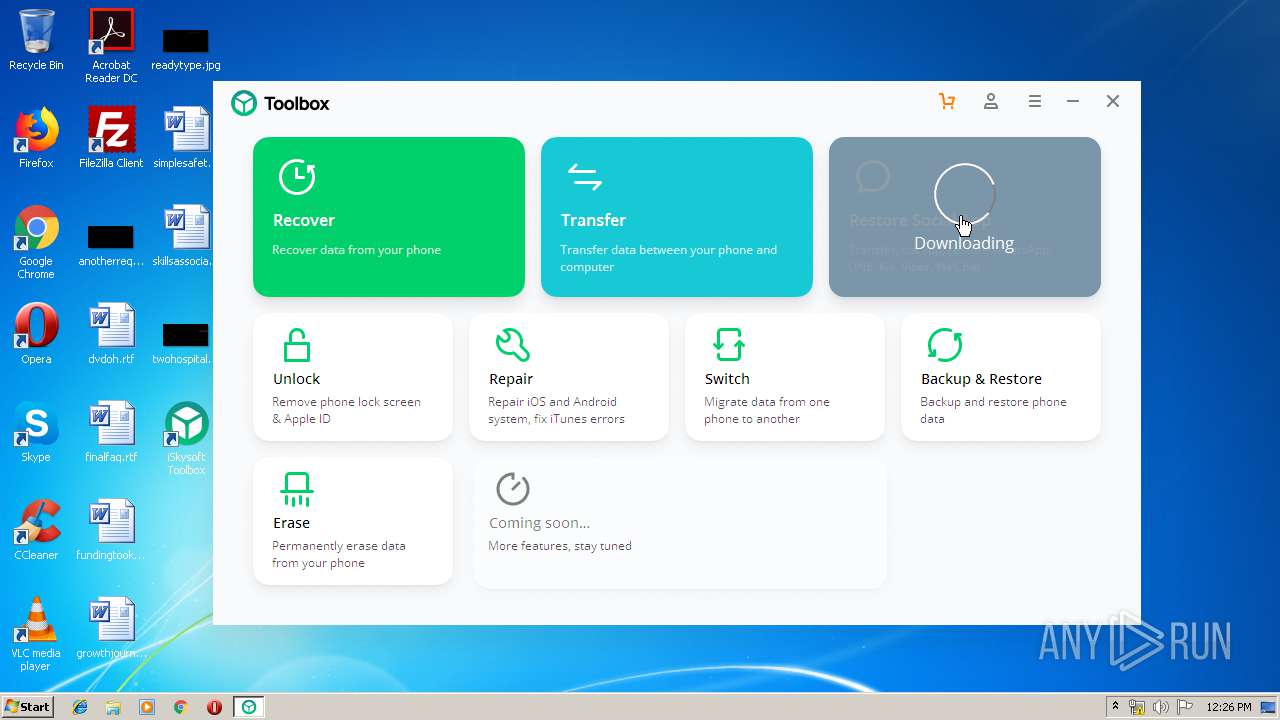This screenshot has height=720, width=1280.
Task: Select the anotherreq desktop file
Action: [x=111, y=245]
